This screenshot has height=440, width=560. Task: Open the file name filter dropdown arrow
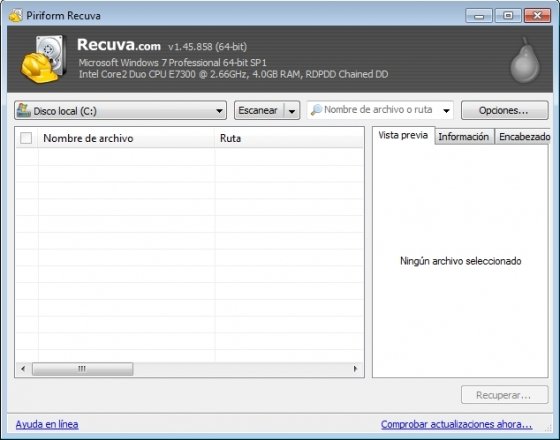pyautogui.click(x=446, y=110)
